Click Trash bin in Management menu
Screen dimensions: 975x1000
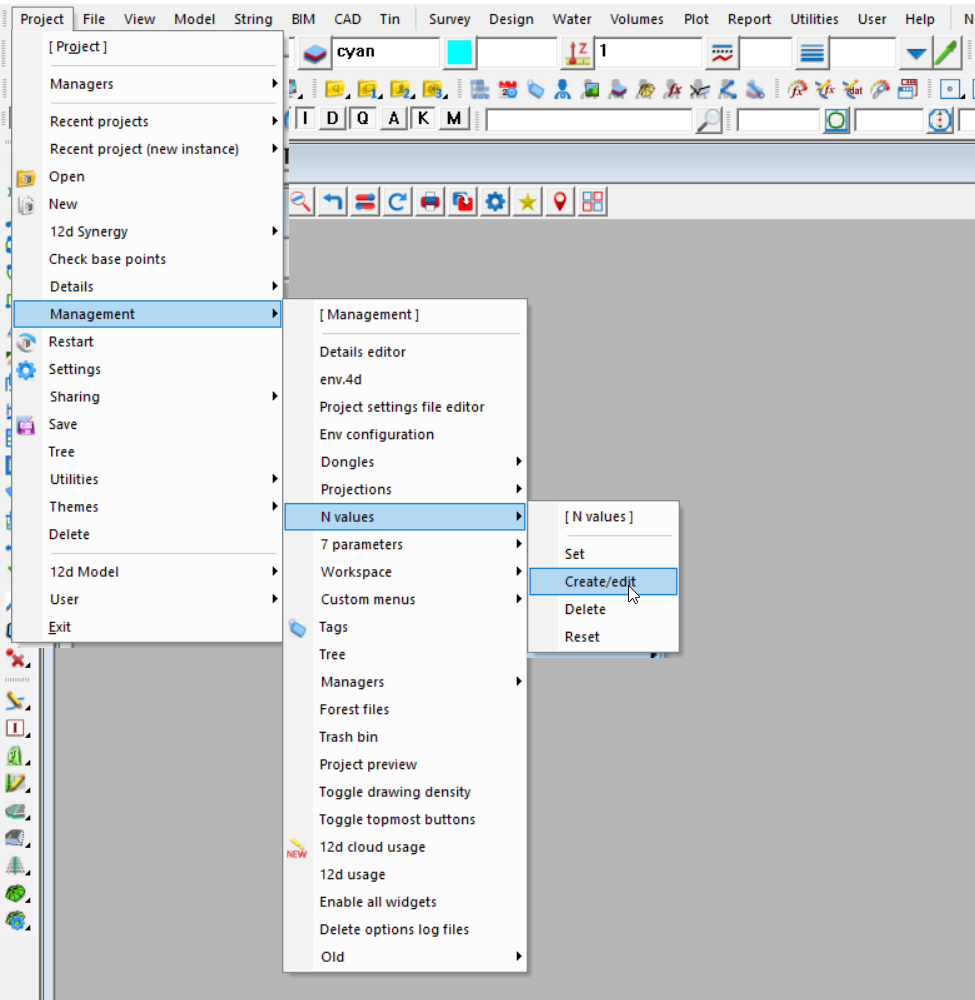click(349, 737)
